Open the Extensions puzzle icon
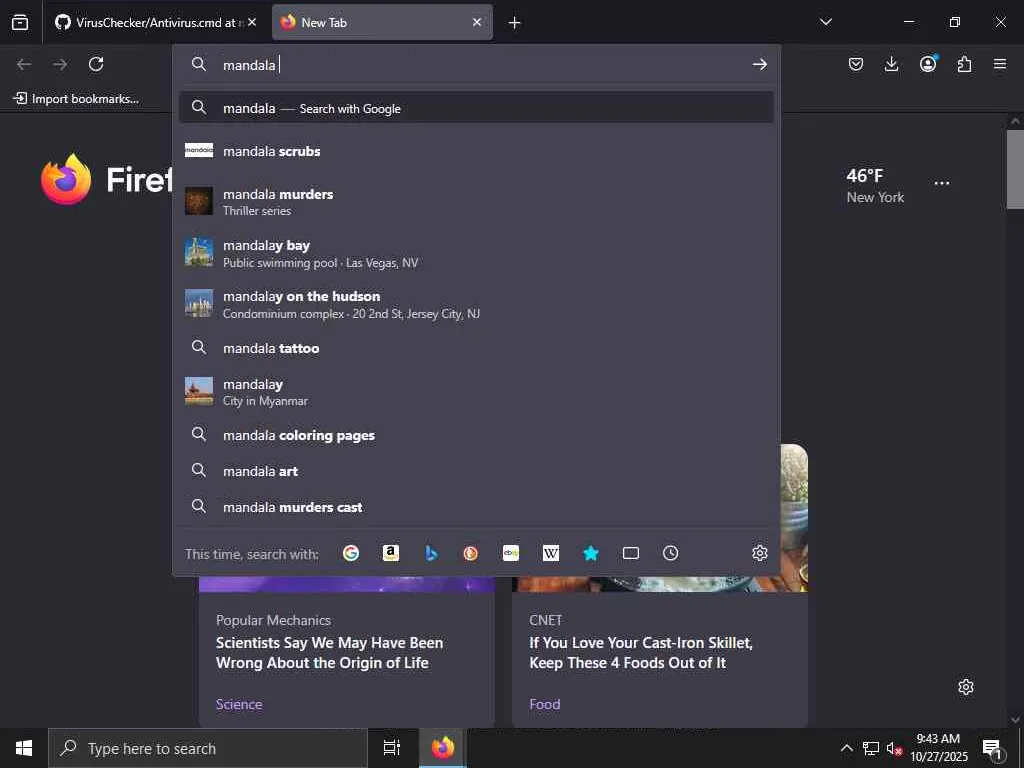Image resolution: width=1024 pixels, height=768 pixels. click(x=964, y=64)
